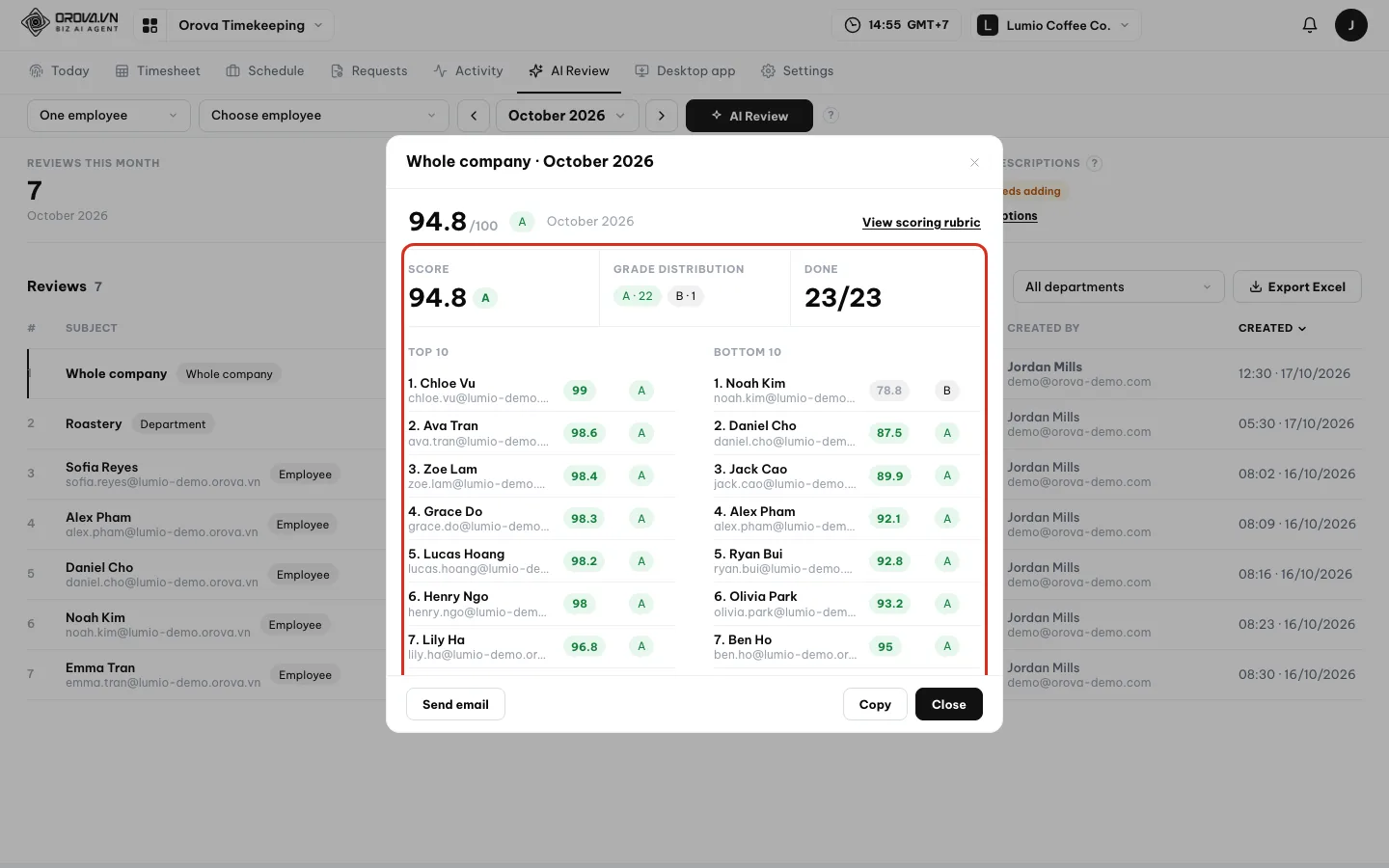
Task: Open the Desktop app tab
Action: (685, 71)
